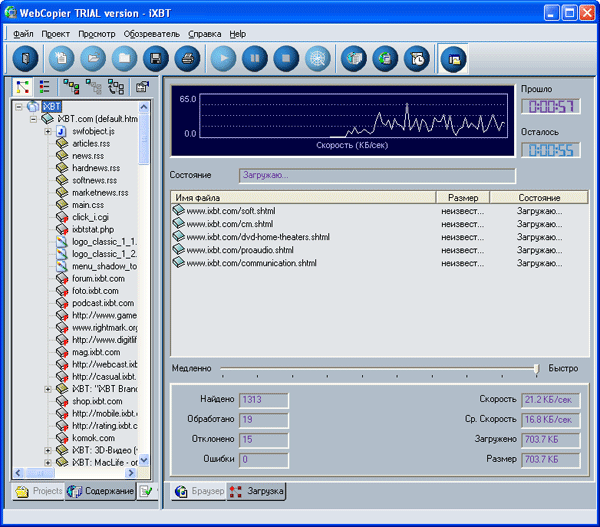The image size is (600, 527).
Task: Click the Open project folder icon
Action: click(x=92, y=58)
